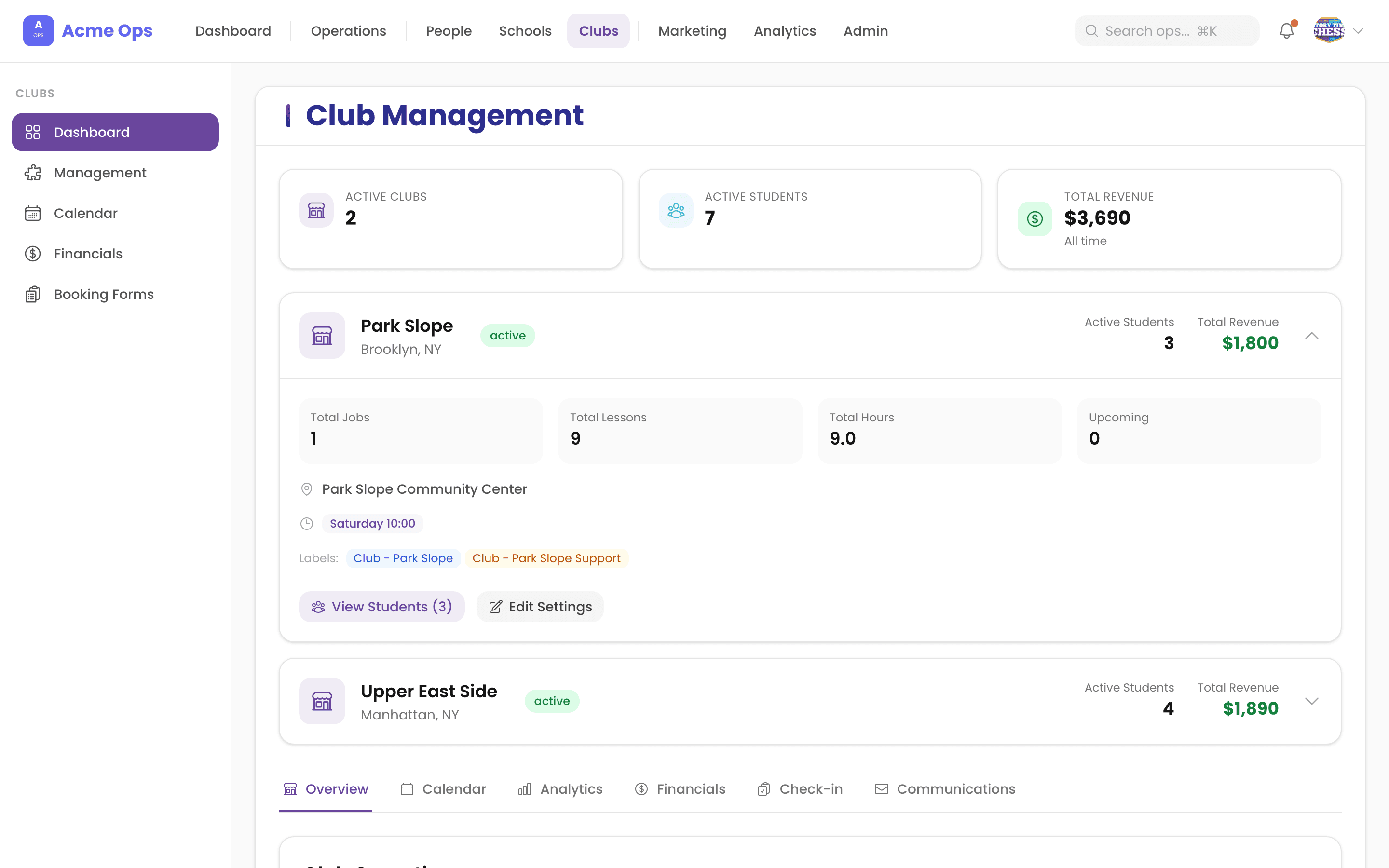Click the sidebar Dashboard grid icon
Screen dimensions: 1389x868
[x=33, y=132]
